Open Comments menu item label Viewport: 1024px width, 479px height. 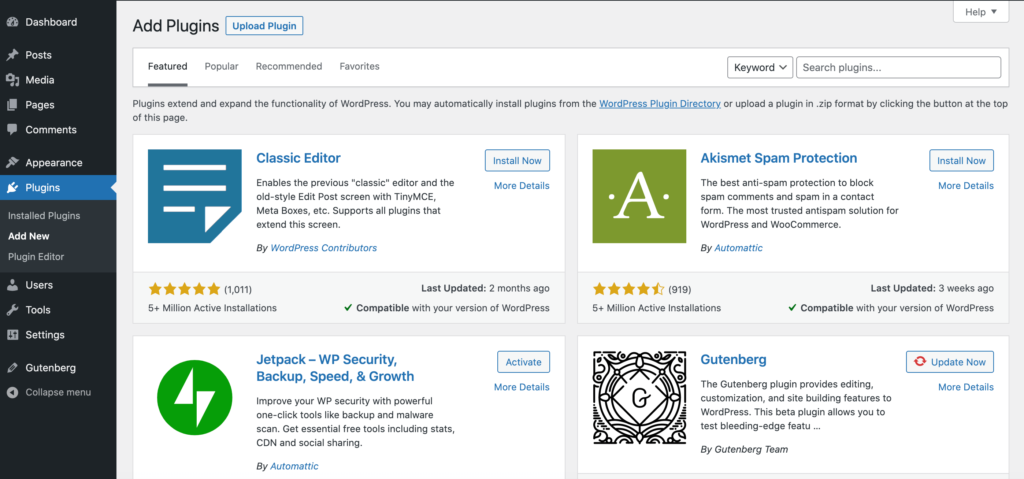pos(51,129)
